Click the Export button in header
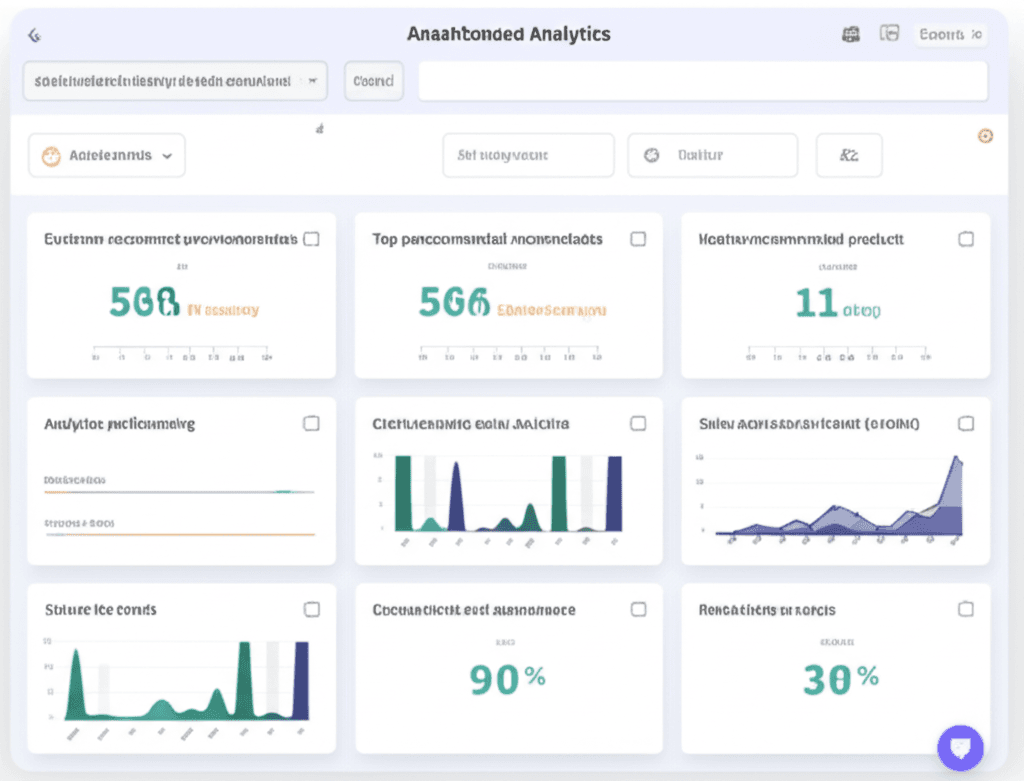This screenshot has width=1024, height=781. tap(950, 34)
